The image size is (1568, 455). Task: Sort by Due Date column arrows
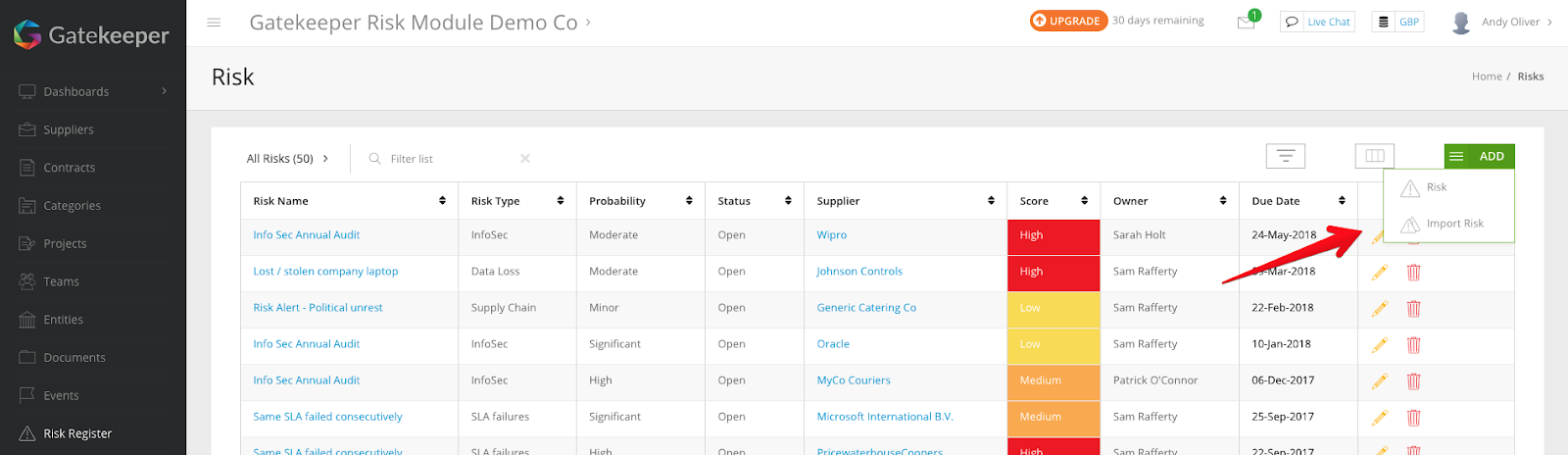click(x=1342, y=201)
